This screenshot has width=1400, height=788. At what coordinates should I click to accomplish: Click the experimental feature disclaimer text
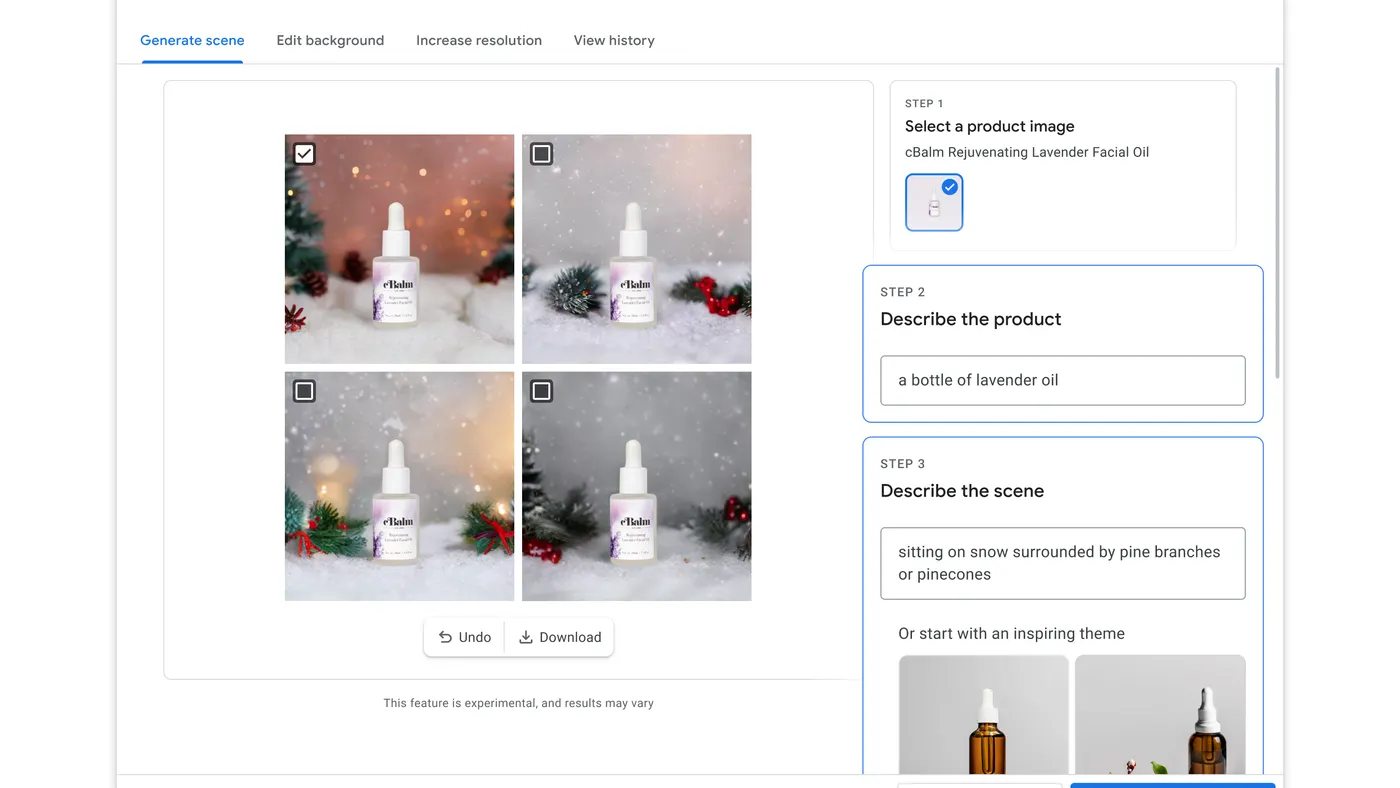tap(518, 703)
